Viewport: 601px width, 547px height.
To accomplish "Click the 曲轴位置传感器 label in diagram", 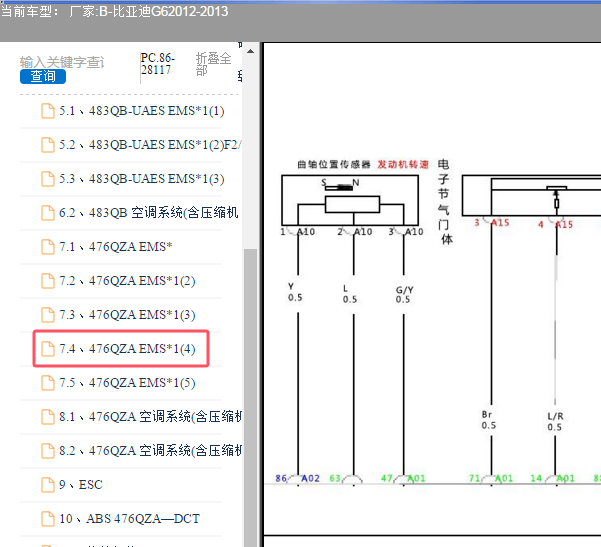I will tap(334, 165).
